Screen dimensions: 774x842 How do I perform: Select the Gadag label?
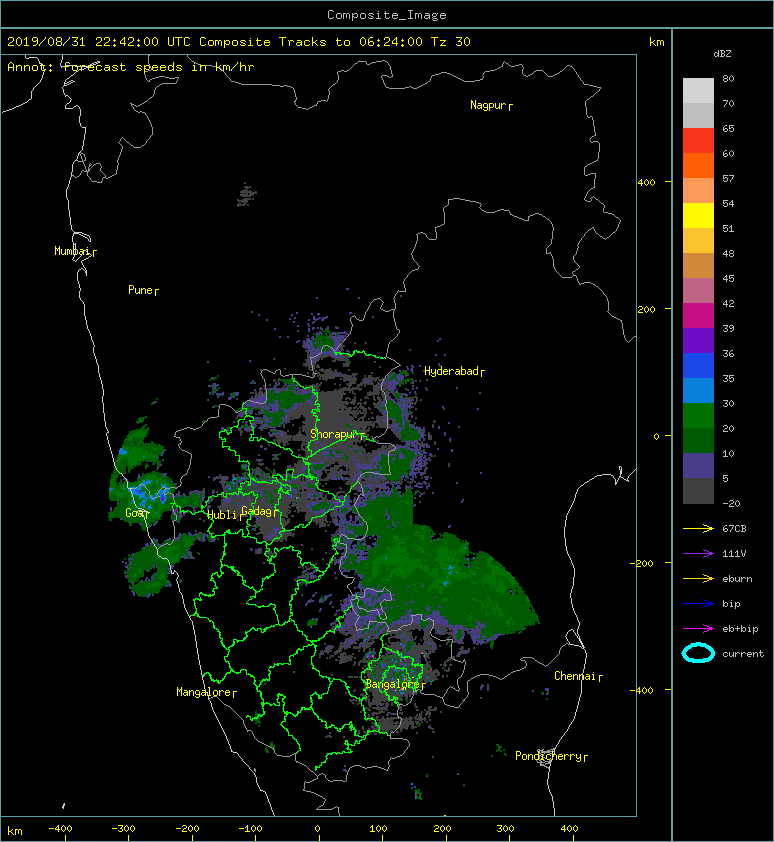tap(257, 511)
